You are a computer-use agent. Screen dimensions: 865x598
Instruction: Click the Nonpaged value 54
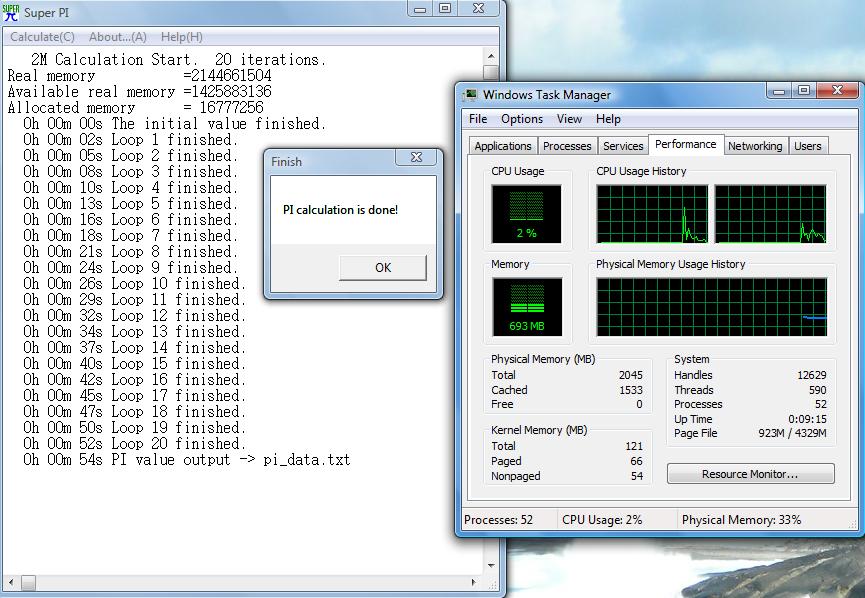637,476
